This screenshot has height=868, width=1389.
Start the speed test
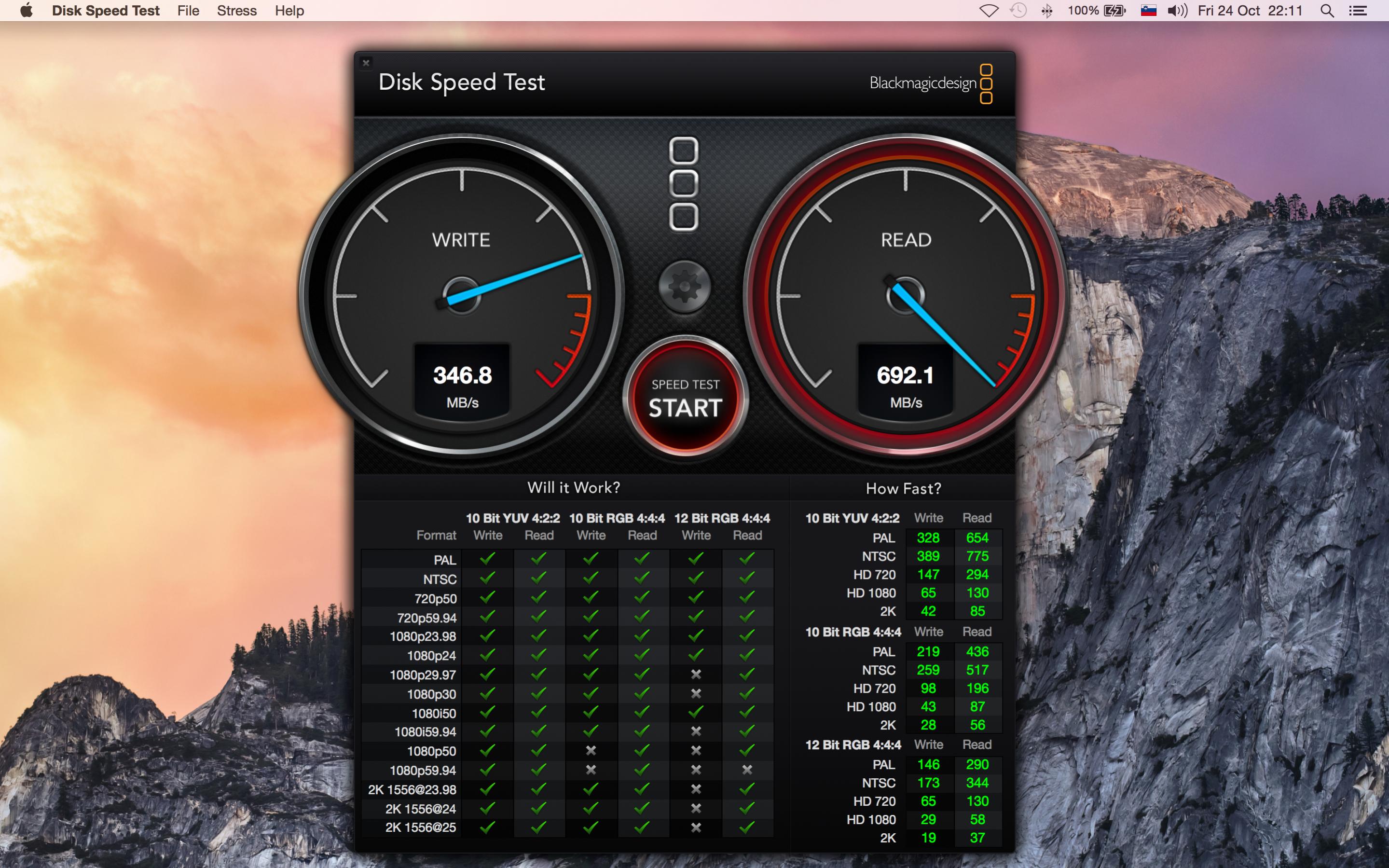(685, 397)
